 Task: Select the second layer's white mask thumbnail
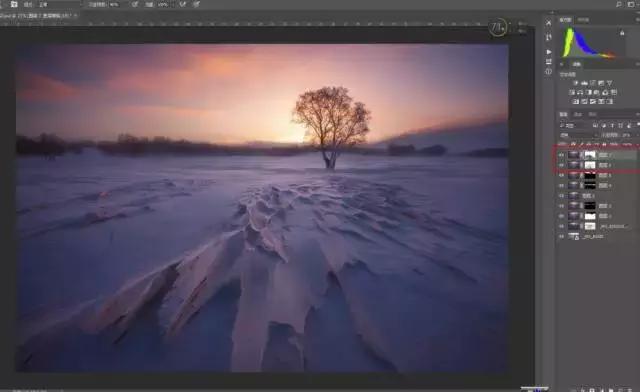point(590,165)
